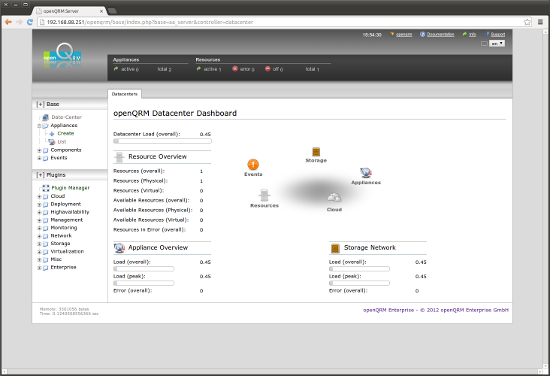Expand the plugin Storage tree node
Screen dimensions: 550x376
tap(39, 244)
